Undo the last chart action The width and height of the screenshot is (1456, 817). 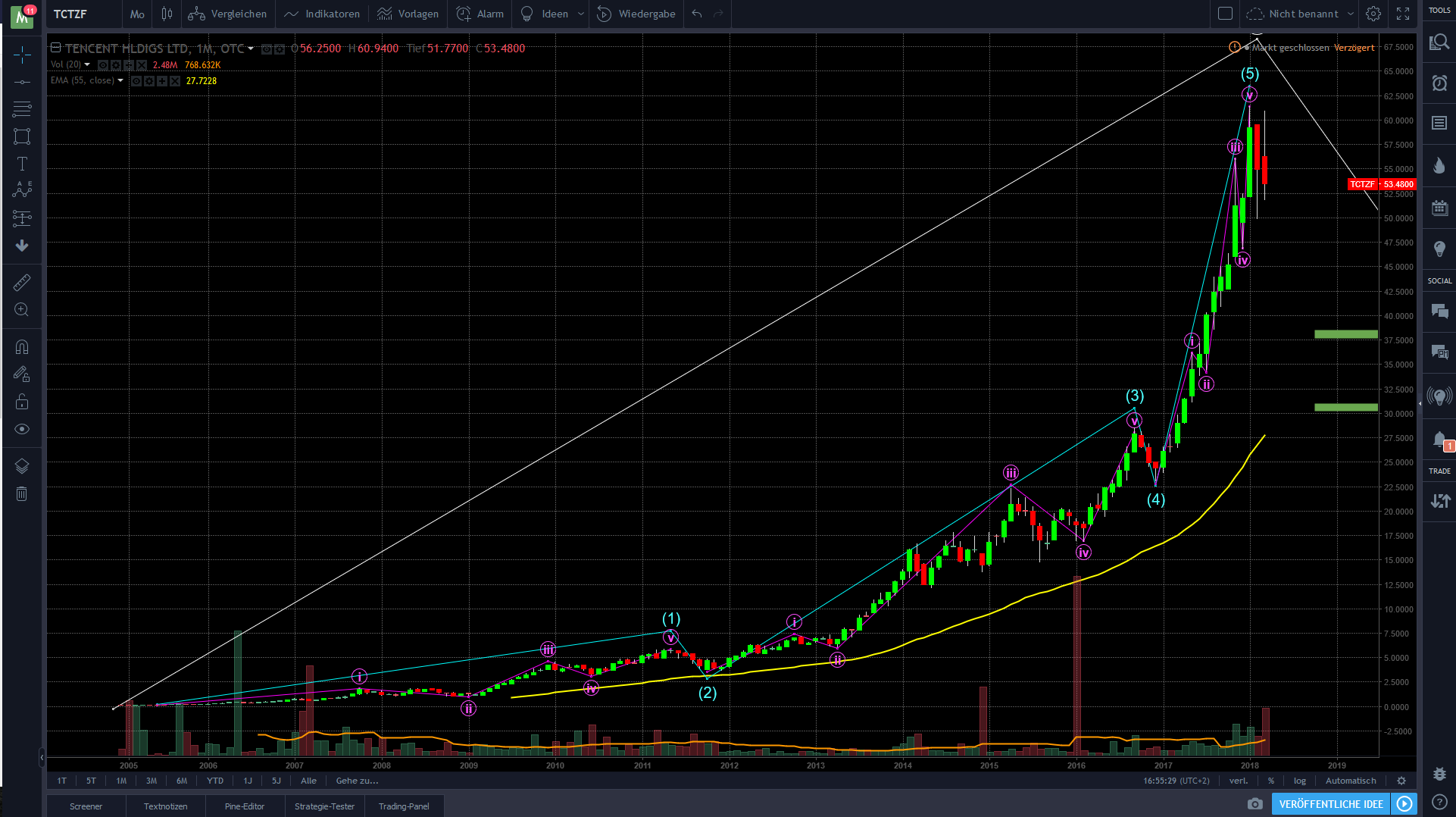[697, 14]
